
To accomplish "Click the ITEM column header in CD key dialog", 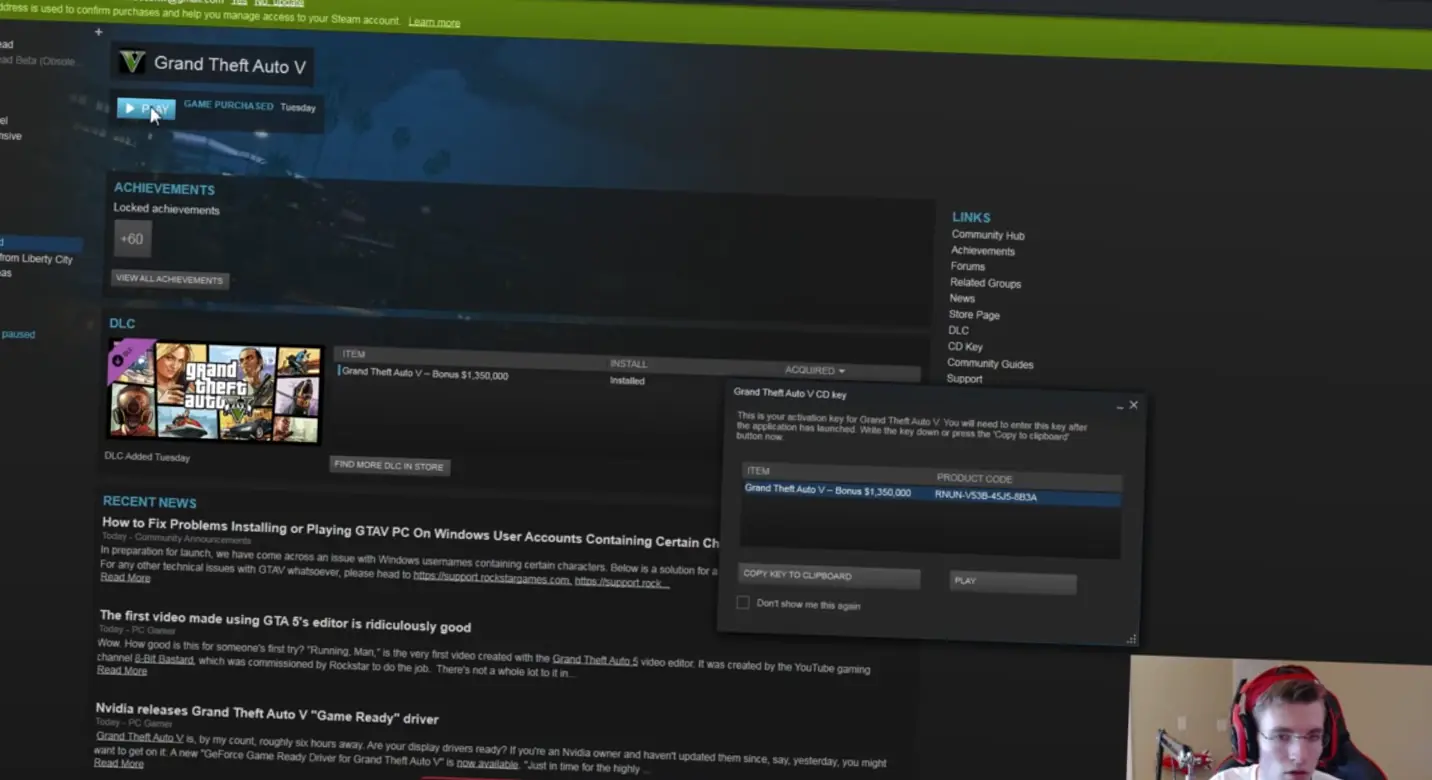I will pos(758,471).
